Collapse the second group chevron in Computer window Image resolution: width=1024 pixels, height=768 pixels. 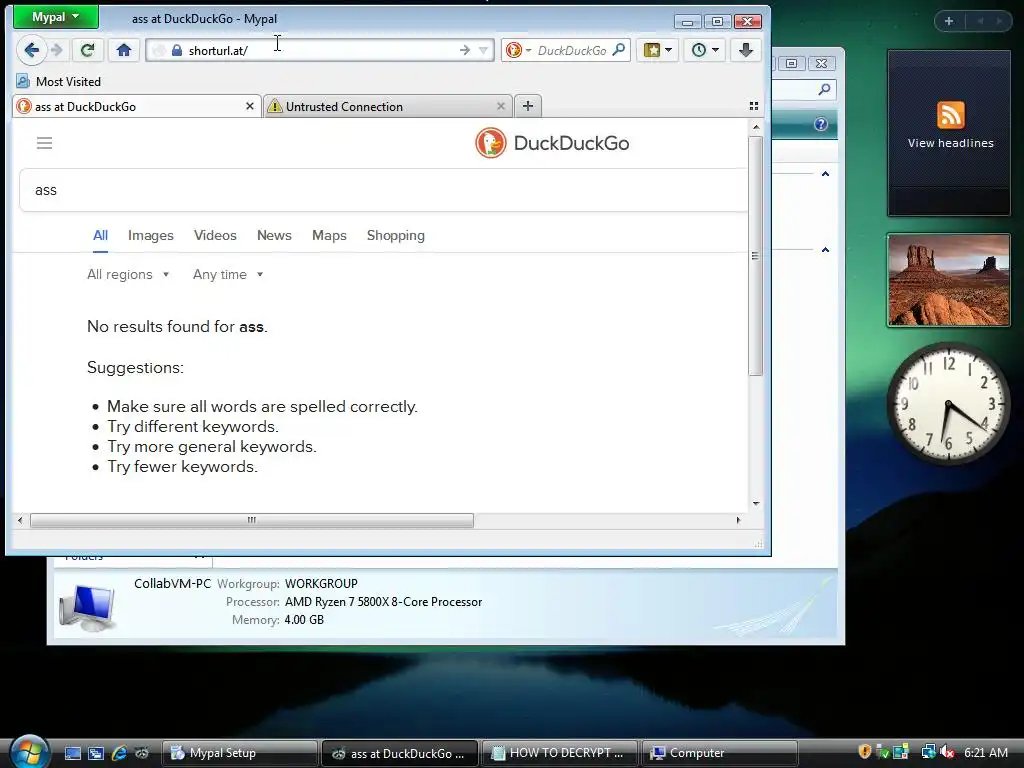[825, 249]
